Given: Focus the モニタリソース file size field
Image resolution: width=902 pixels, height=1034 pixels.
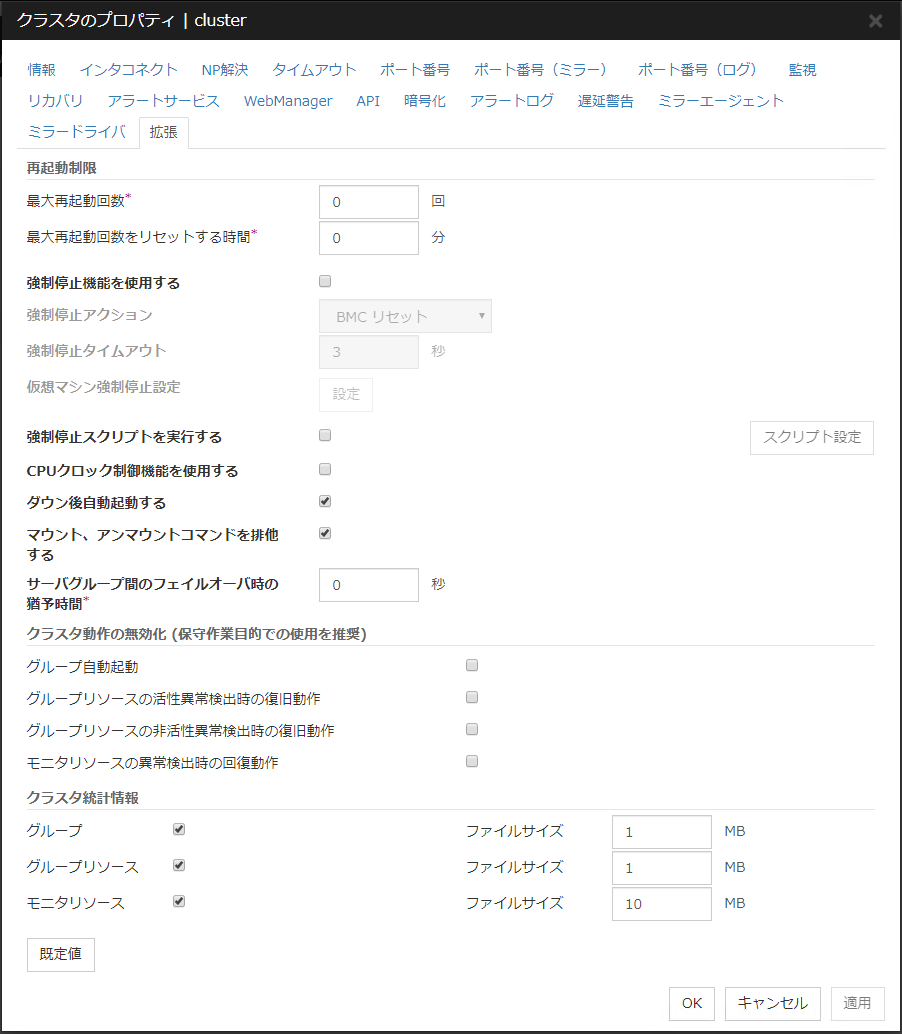Looking at the screenshot, I should 661,904.
